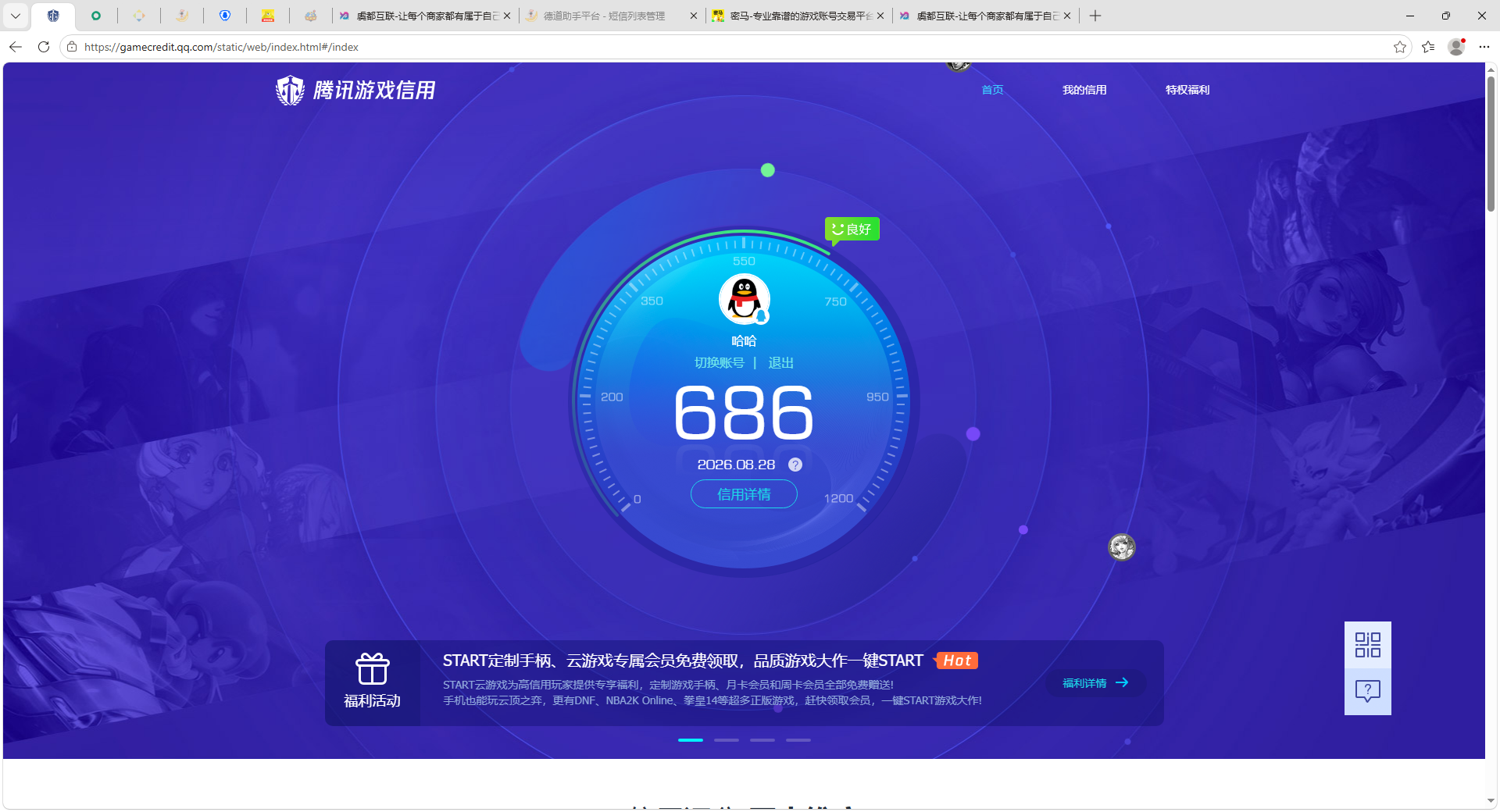Select the second carousel indicator dash

coord(727,739)
